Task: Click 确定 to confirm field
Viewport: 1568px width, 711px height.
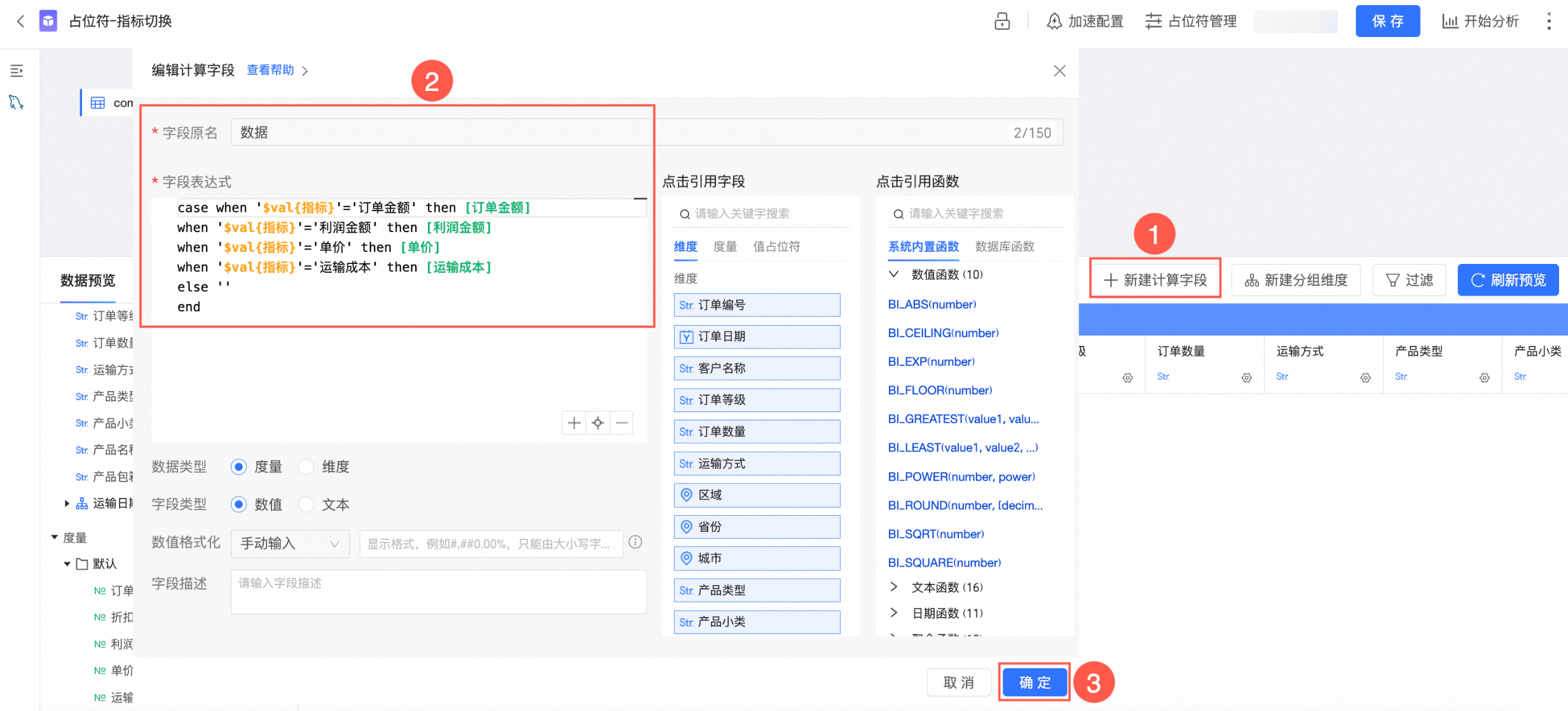Action: click(1035, 682)
